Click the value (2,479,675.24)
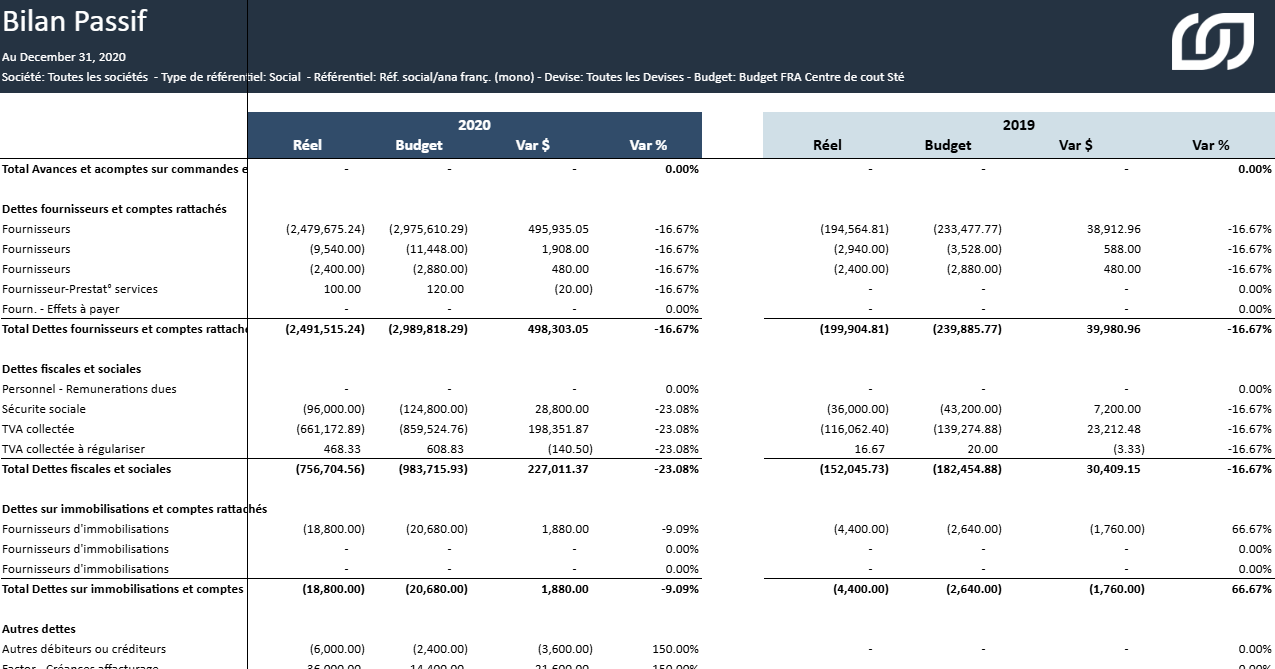Viewport: 1275px width, 669px height. [325, 229]
